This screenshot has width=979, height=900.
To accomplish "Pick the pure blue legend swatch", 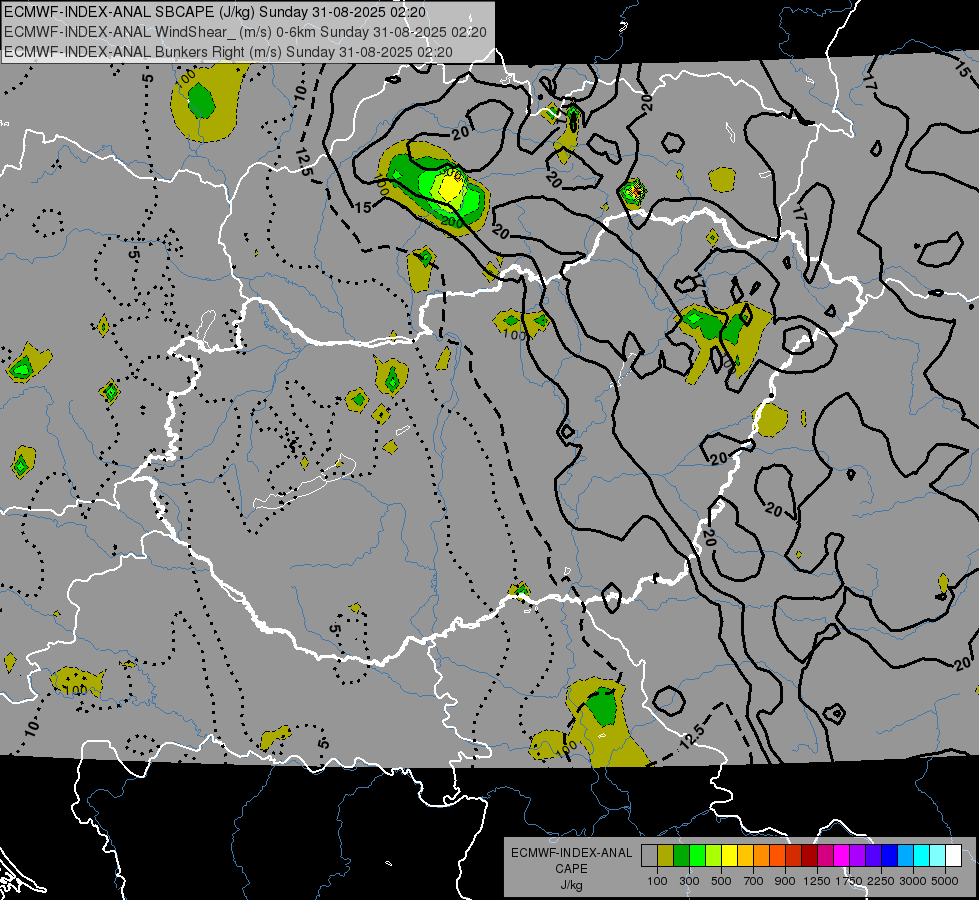I will pos(890,855).
